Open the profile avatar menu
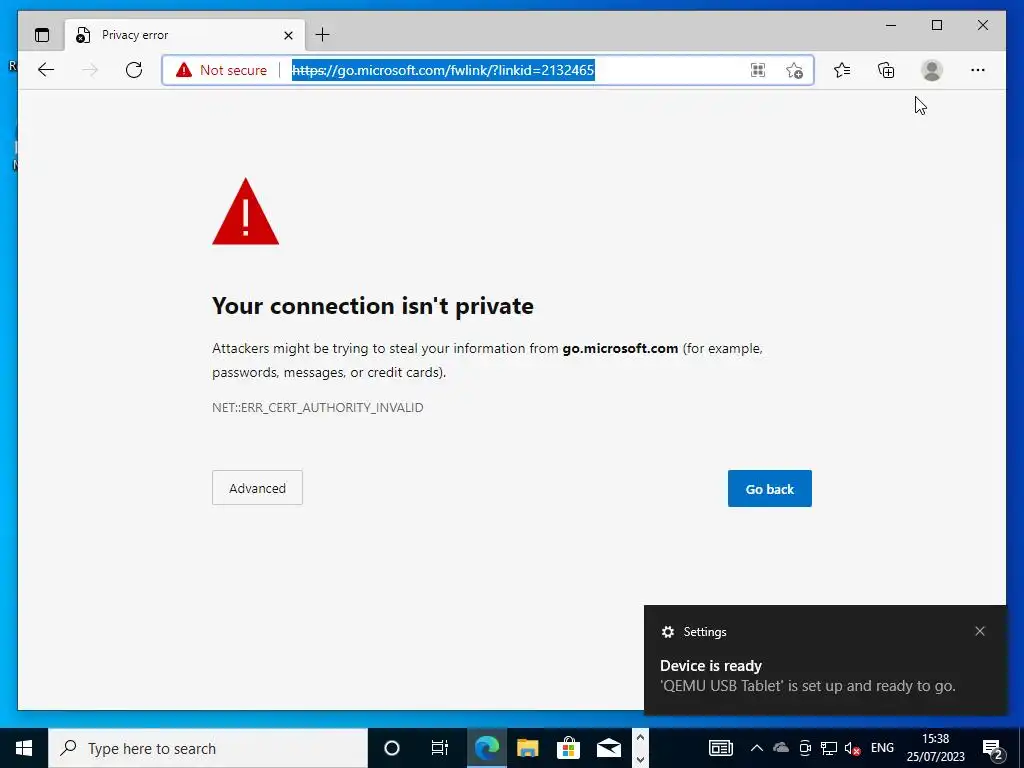Image resolution: width=1024 pixels, height=768 pixels. point(932,70)
